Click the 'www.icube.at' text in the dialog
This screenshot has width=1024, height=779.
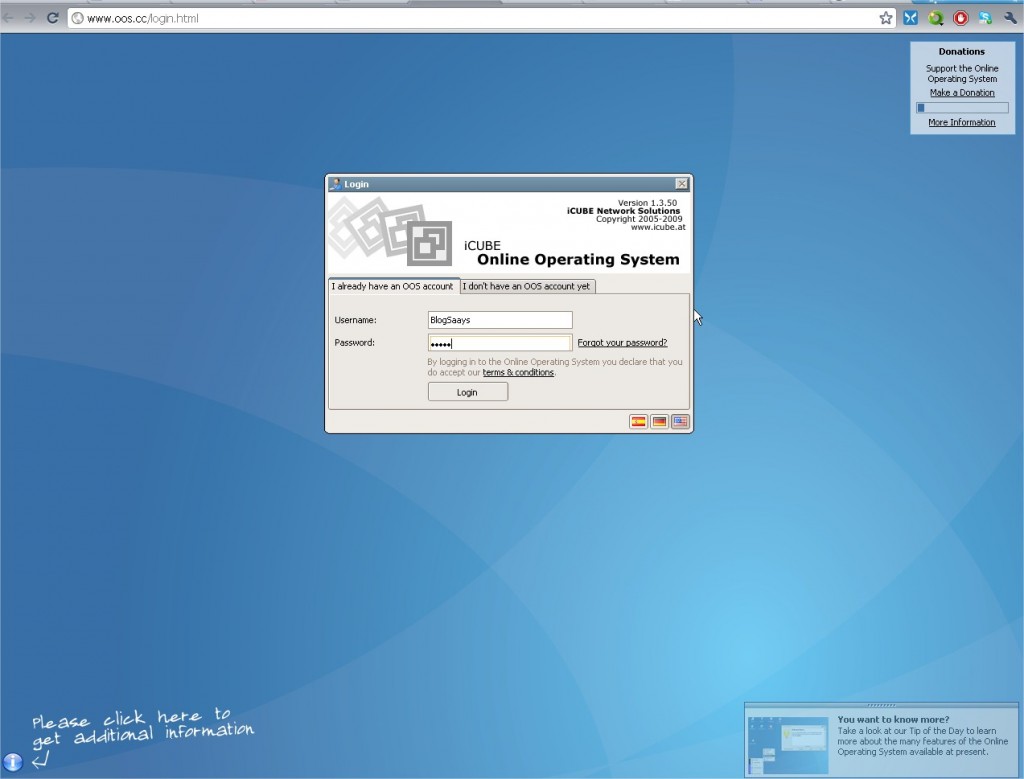tap(658, 227)
